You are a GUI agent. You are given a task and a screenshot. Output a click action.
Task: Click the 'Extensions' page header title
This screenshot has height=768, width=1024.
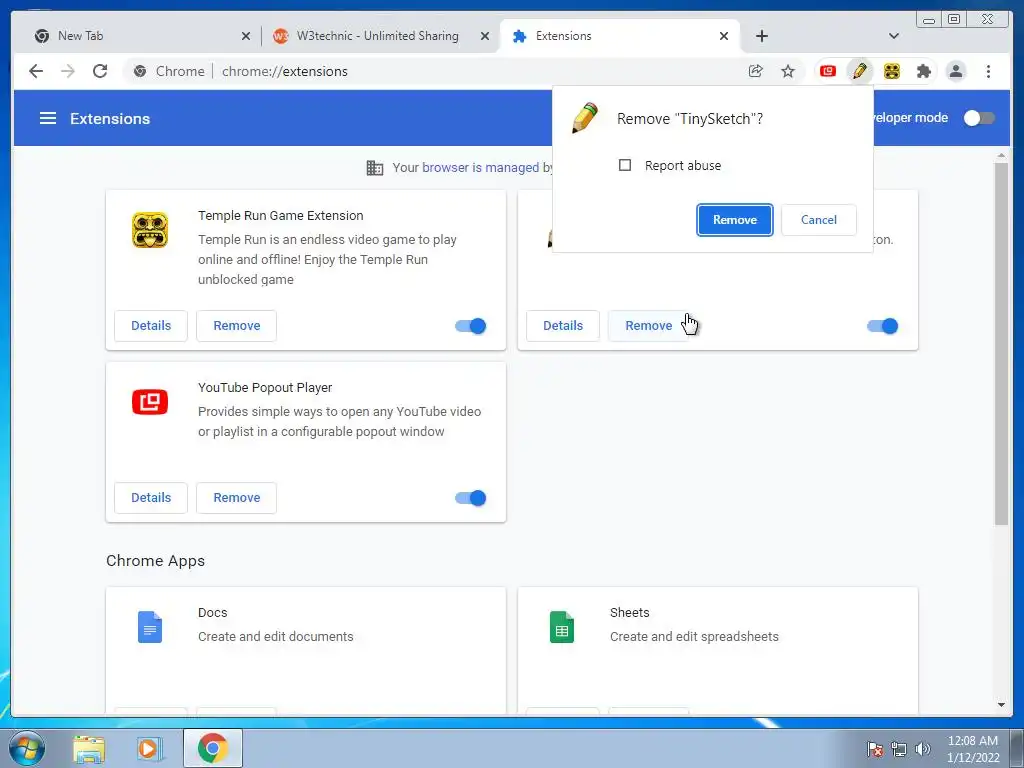(x=110, y=118)
